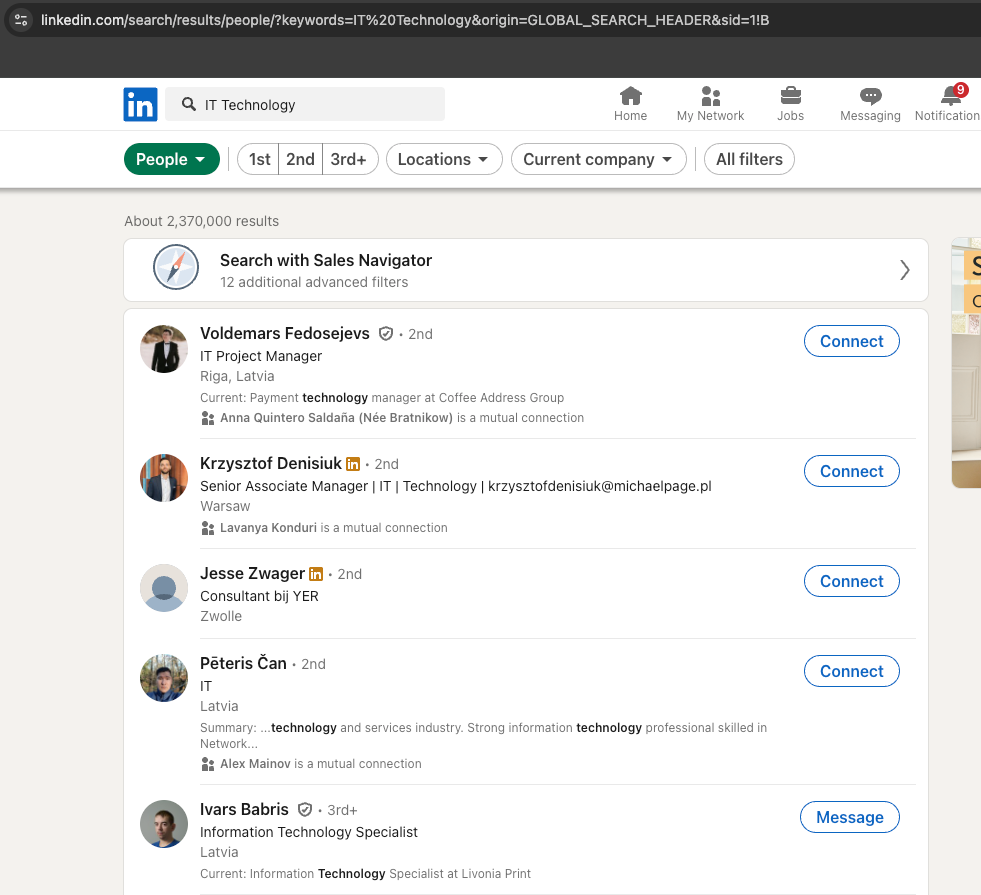Open the All filters panel
This screenshot has width=981, height=895.
coord(749,159)
